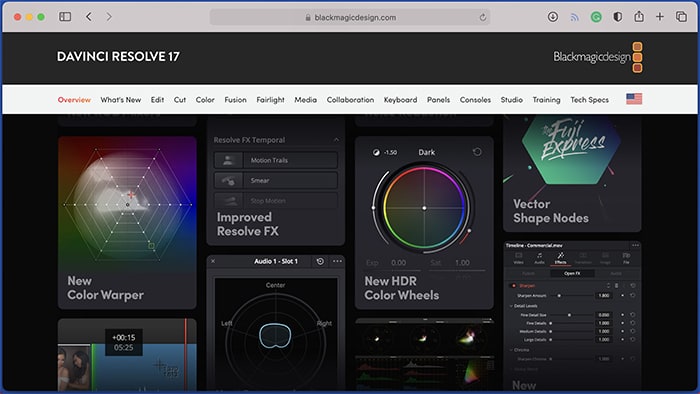The image size is (700, 394).
Task: Toggle the Sharpen effect enable switch
Action: [x=513, y=286]
